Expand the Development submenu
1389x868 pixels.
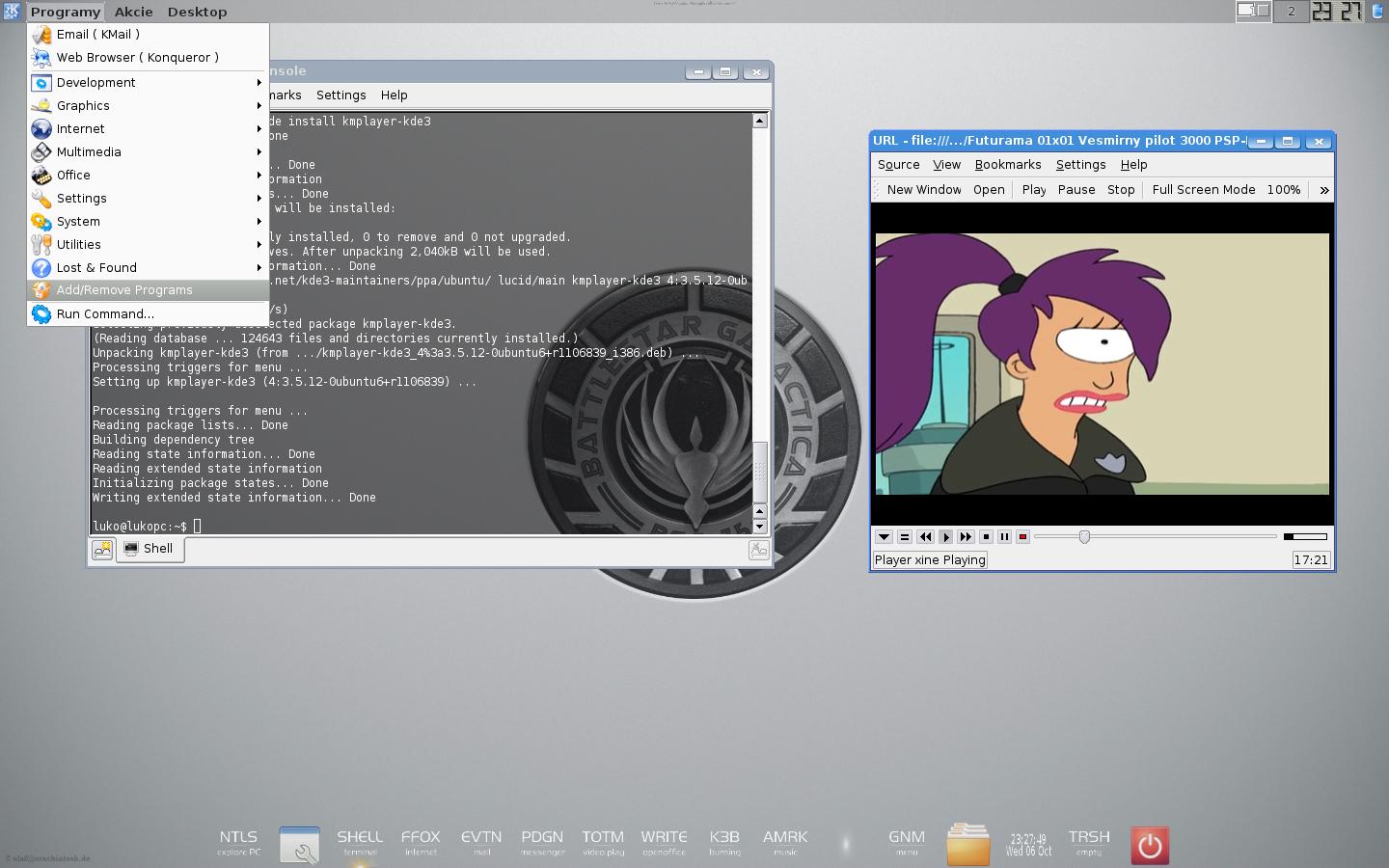point(148,82)
